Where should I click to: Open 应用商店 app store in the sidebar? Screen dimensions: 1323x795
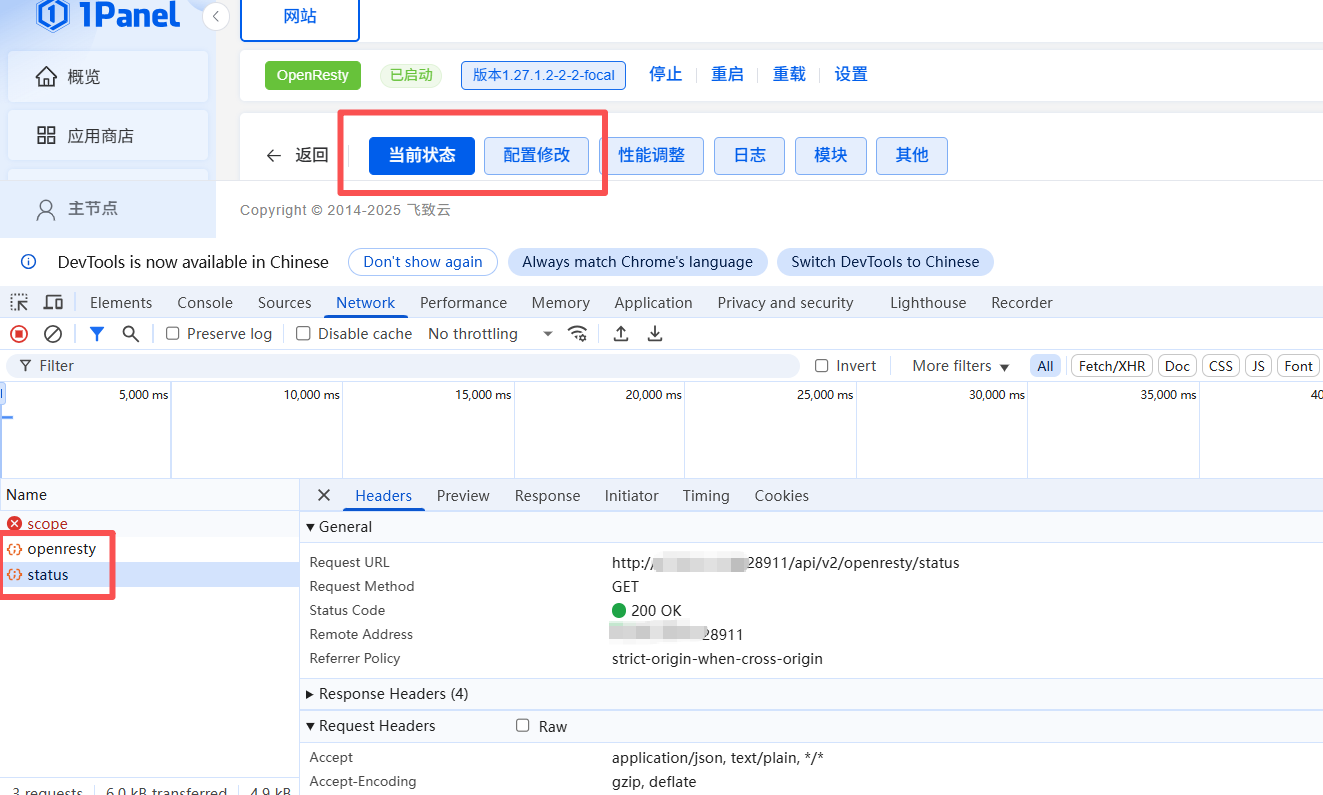[108, 136]
